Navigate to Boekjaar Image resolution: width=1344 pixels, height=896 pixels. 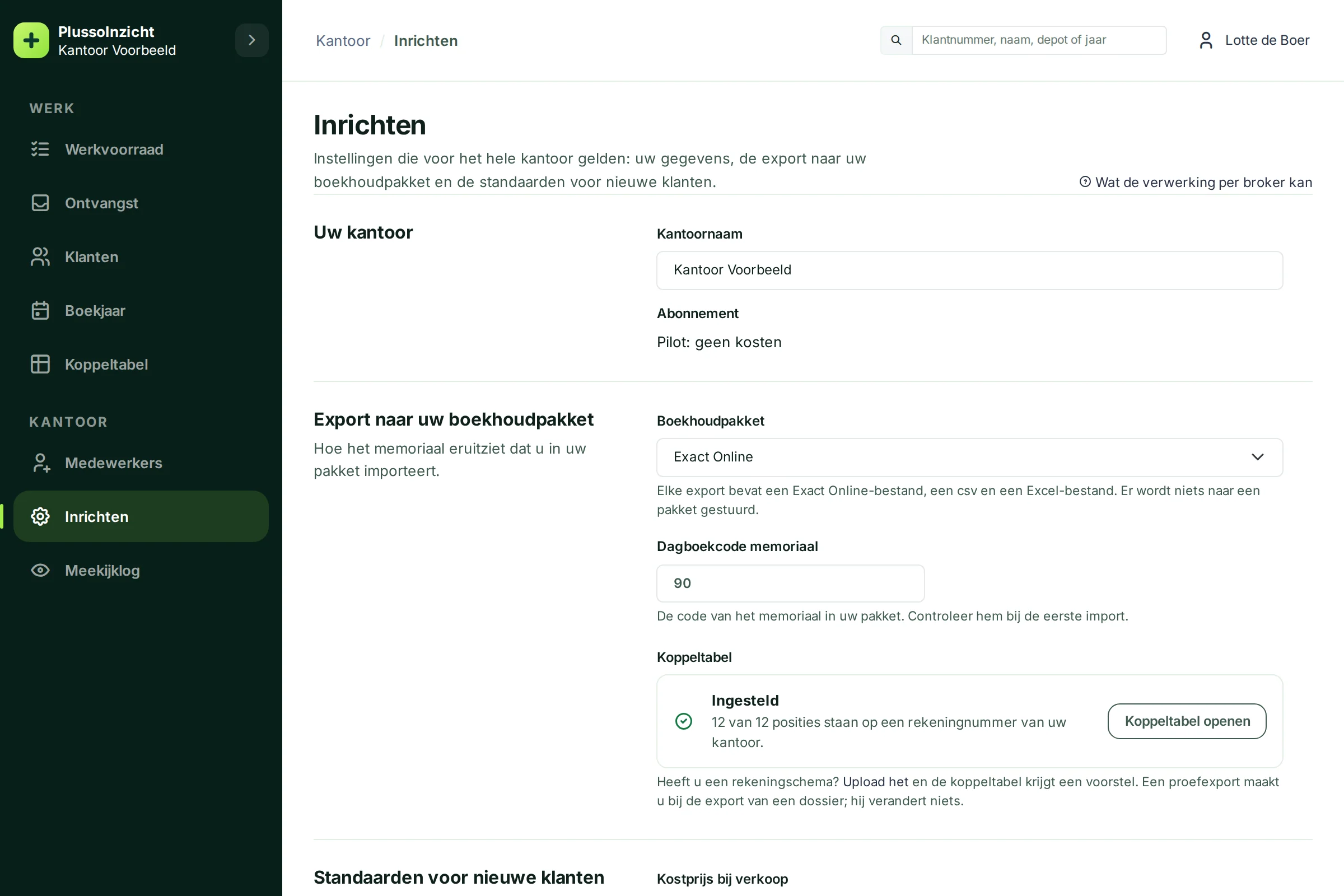(x=141, y=310)
